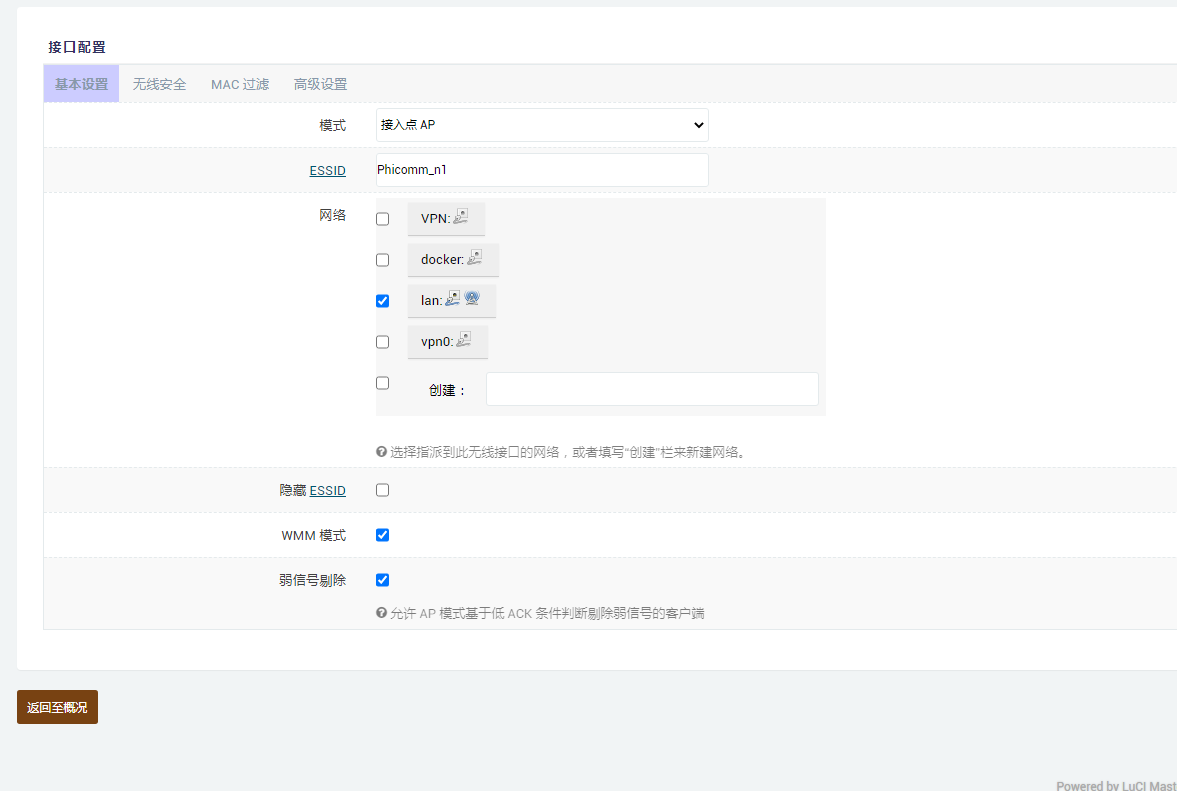The height and width of the screenshot is (791, 1177).
Task: Uncheck the lan network checkbox
Action: (x=383, y=301)
